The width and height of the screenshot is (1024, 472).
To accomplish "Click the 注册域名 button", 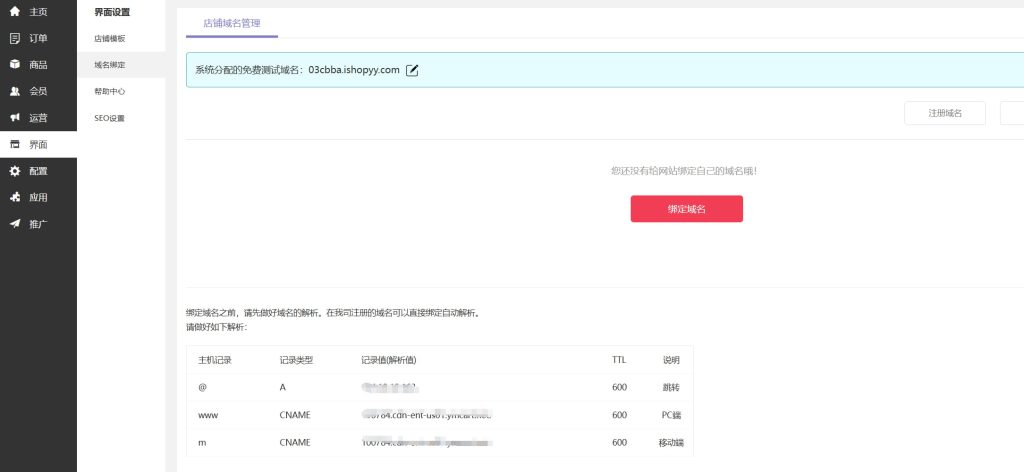I will (944, 113).
